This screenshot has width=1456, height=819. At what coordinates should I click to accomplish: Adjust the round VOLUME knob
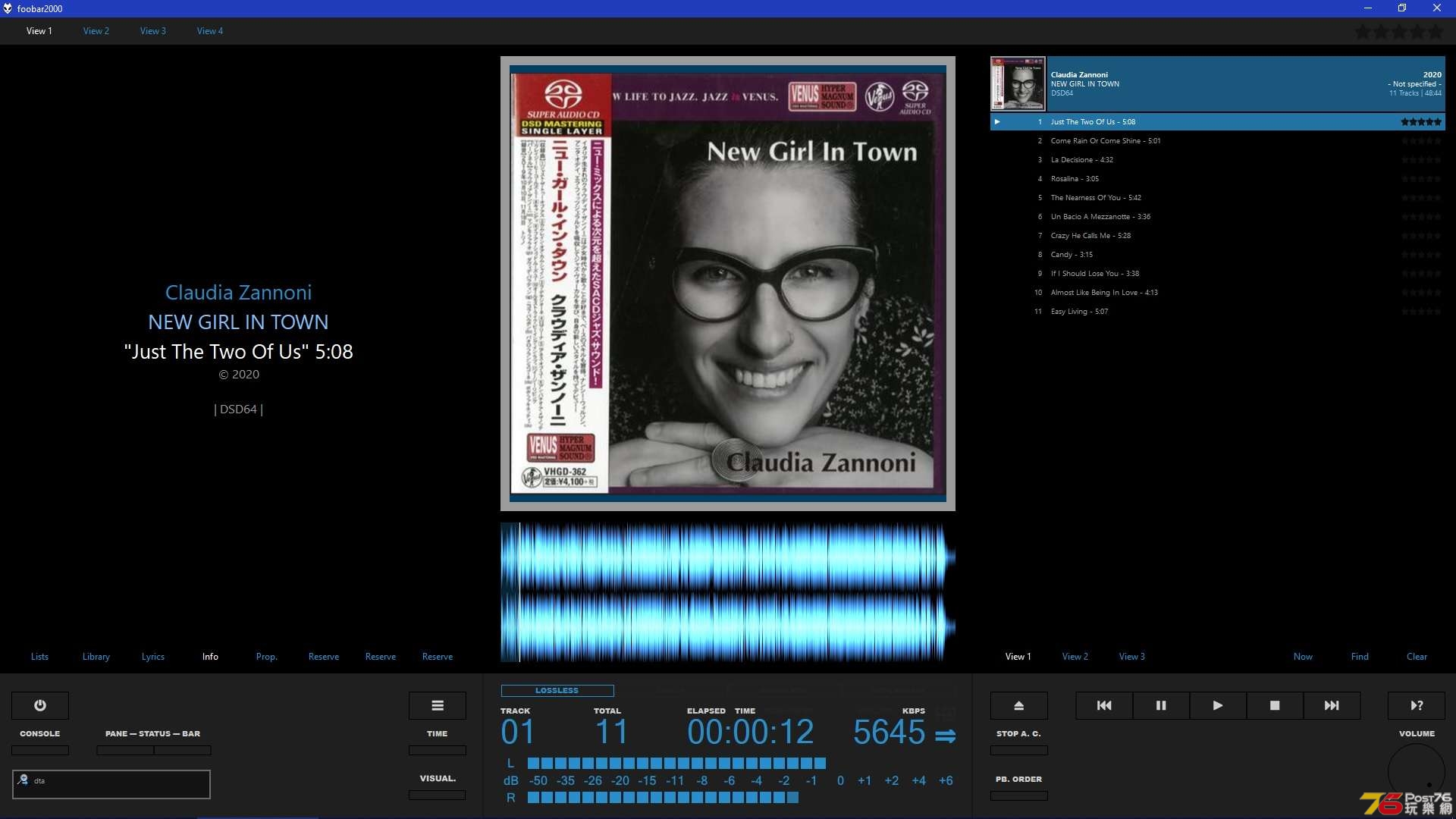[1417, 771]
